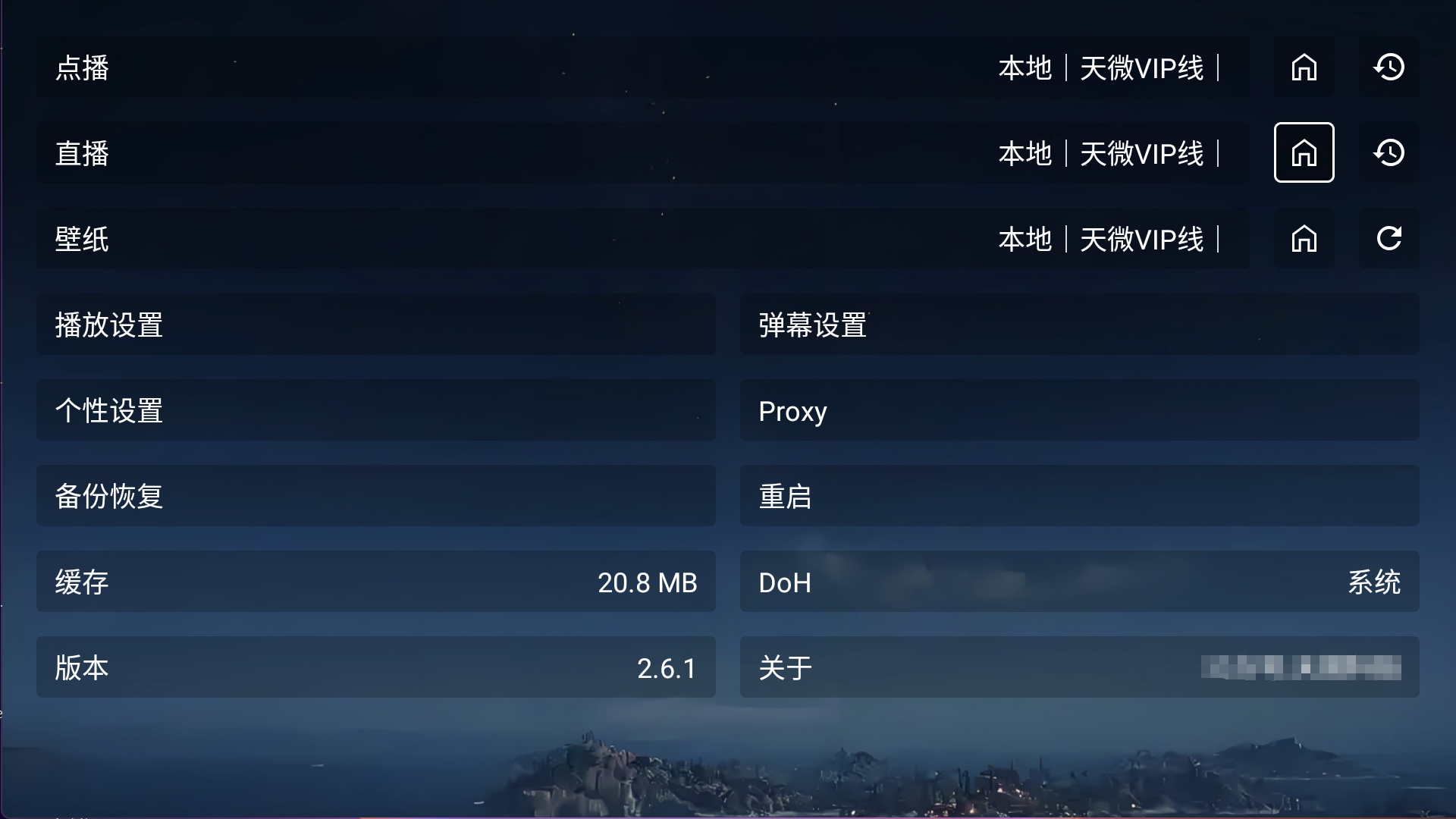Image resolution: width=1456 pixels, height=819 pixels.
Task: Click the history icon on 直播 row
Action: coord(1389,153)
